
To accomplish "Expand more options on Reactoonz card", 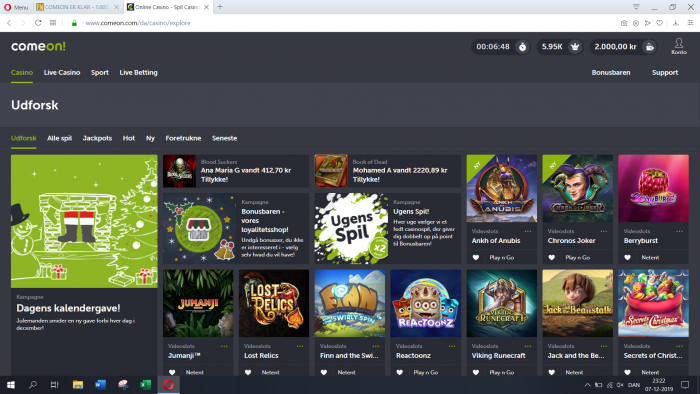I will pyautogui.click(x=452, y=346).
